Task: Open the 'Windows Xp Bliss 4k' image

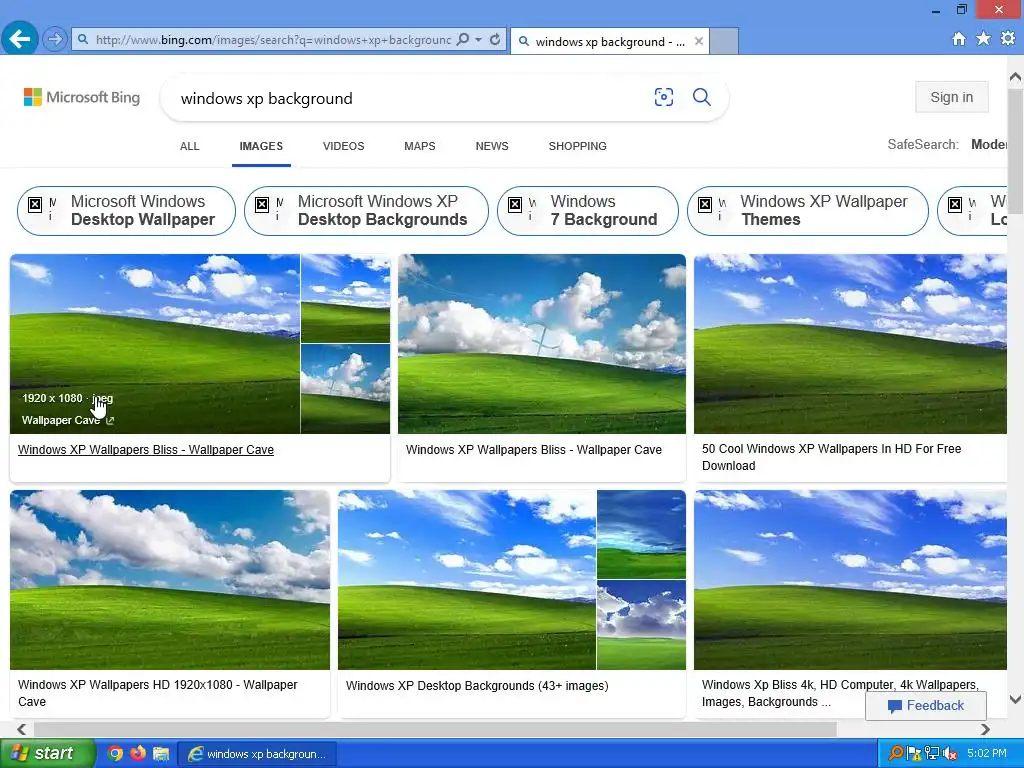Action: (x=850, y=580)
